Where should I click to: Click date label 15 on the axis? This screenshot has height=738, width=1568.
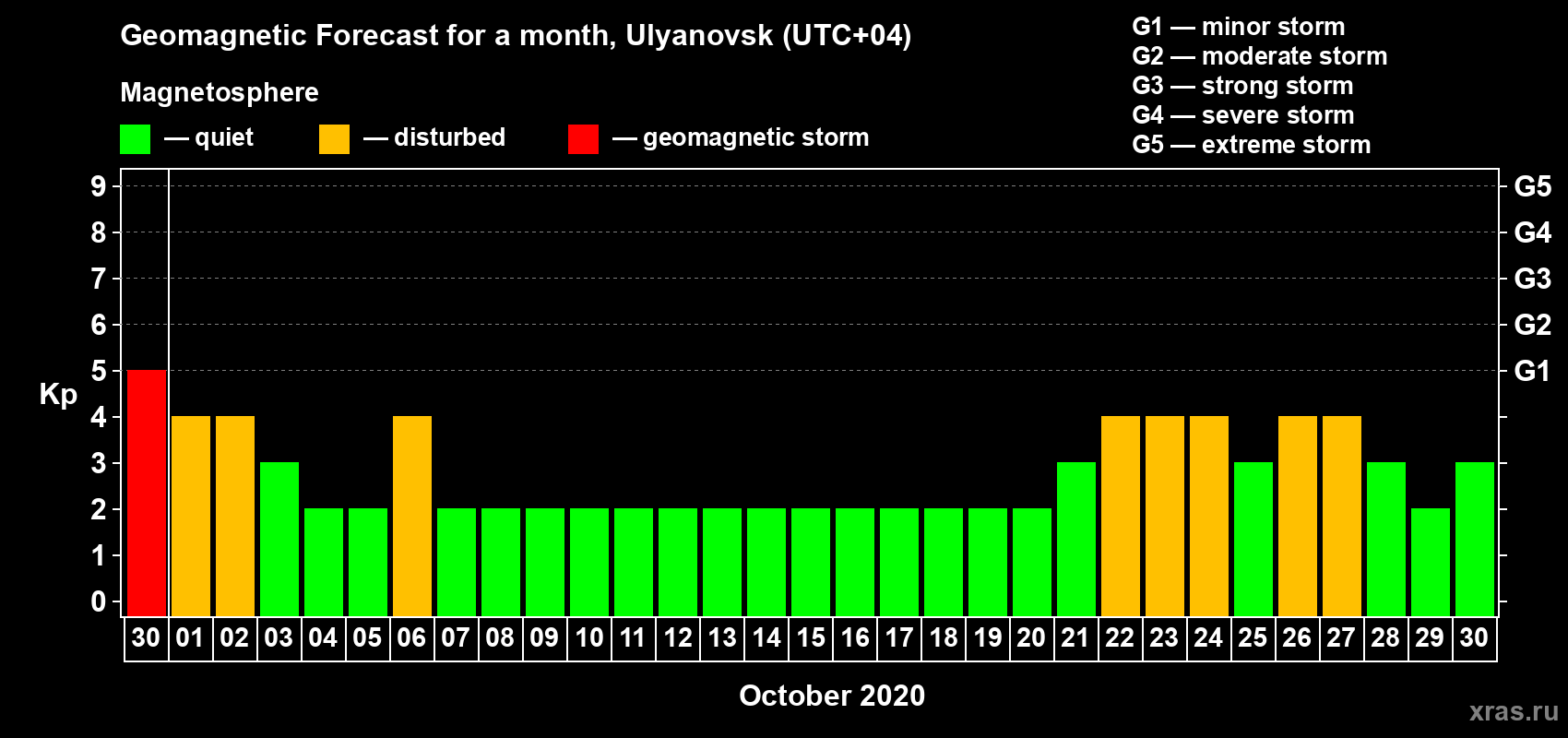point(811,638)
